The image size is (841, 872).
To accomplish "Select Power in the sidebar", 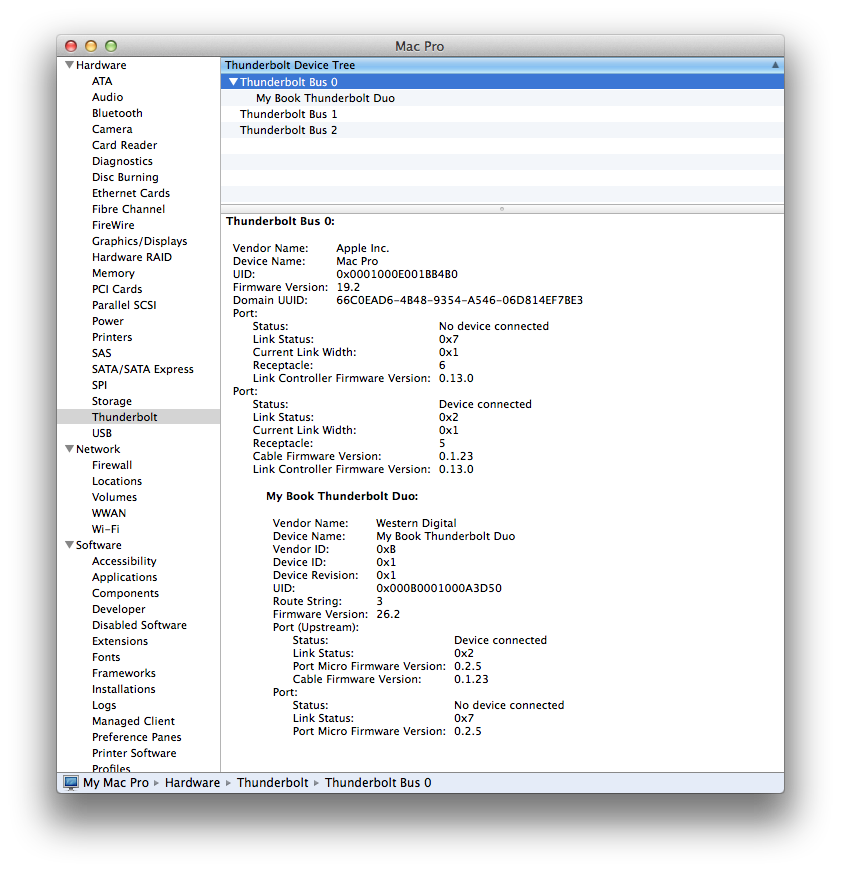I will [x=108, y=321].
